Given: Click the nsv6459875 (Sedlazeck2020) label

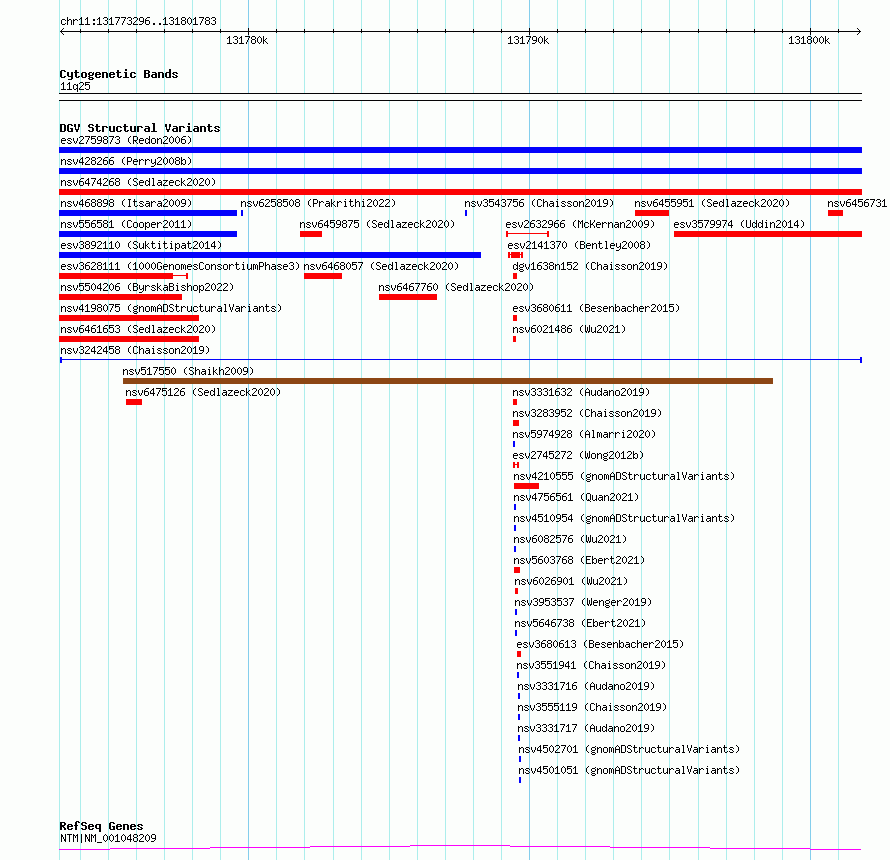Looking at the screenshot, I should point(377,224).
